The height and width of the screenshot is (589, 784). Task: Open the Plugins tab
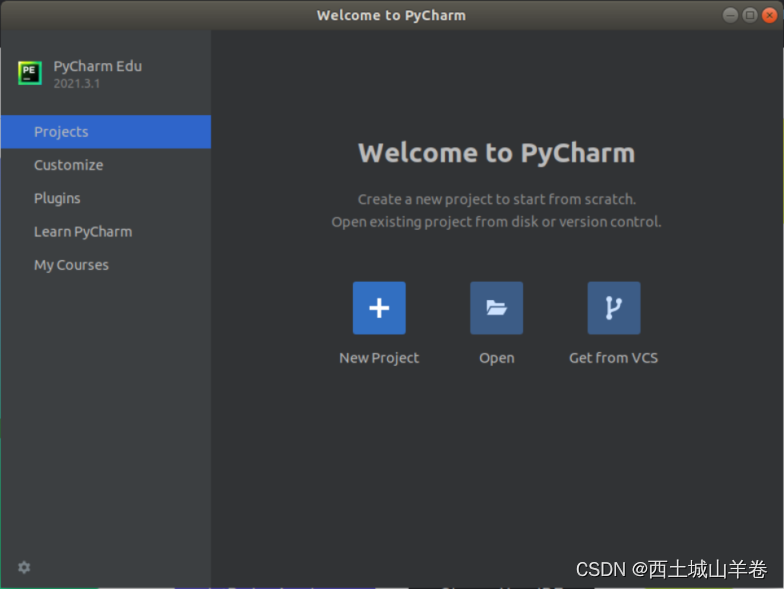coord(106,198)
